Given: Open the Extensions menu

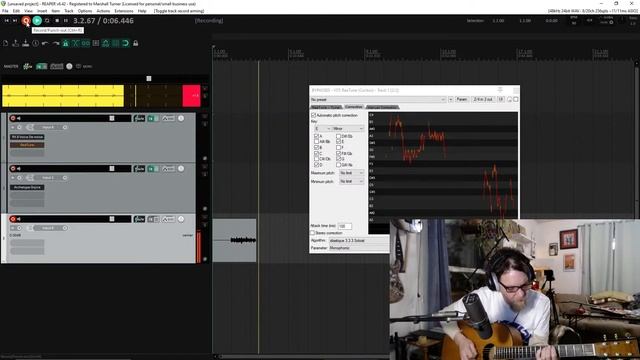Looking at the screenshot, I should coord(124,11).
